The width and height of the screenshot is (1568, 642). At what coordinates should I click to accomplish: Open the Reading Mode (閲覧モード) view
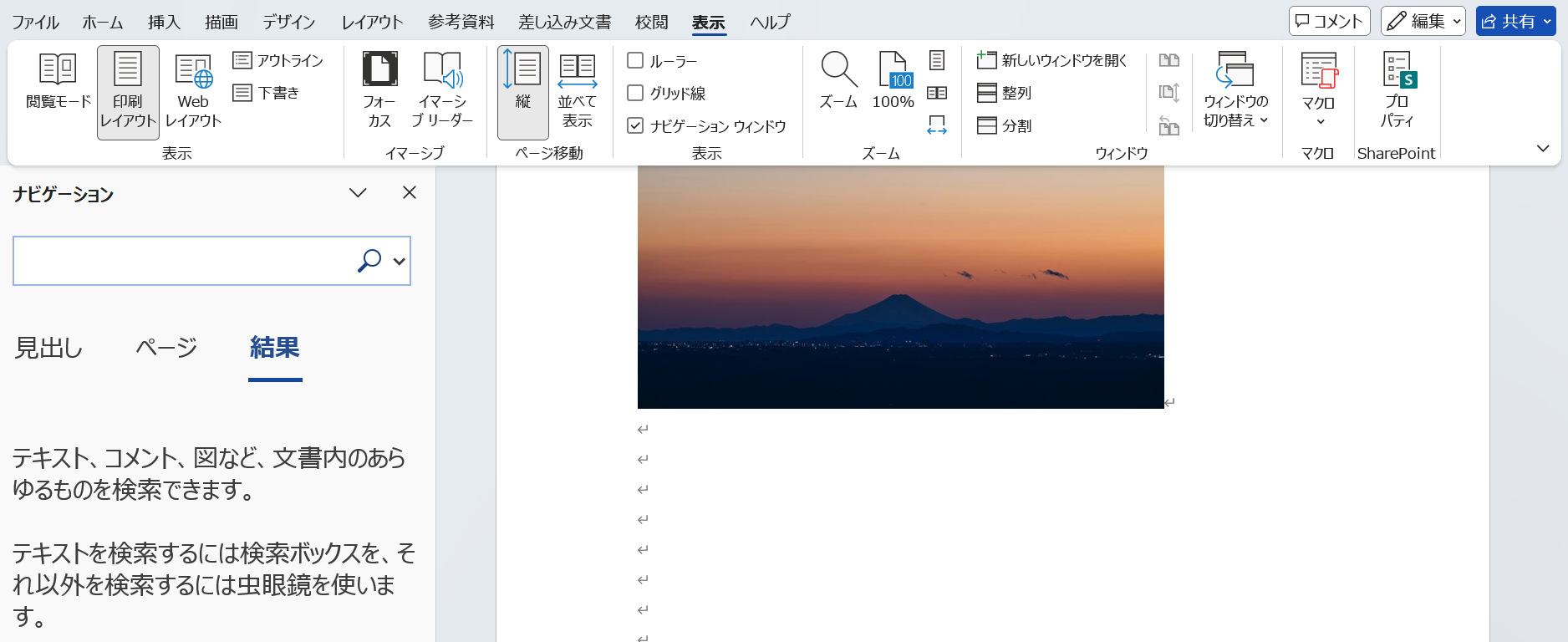click(58, 82)
